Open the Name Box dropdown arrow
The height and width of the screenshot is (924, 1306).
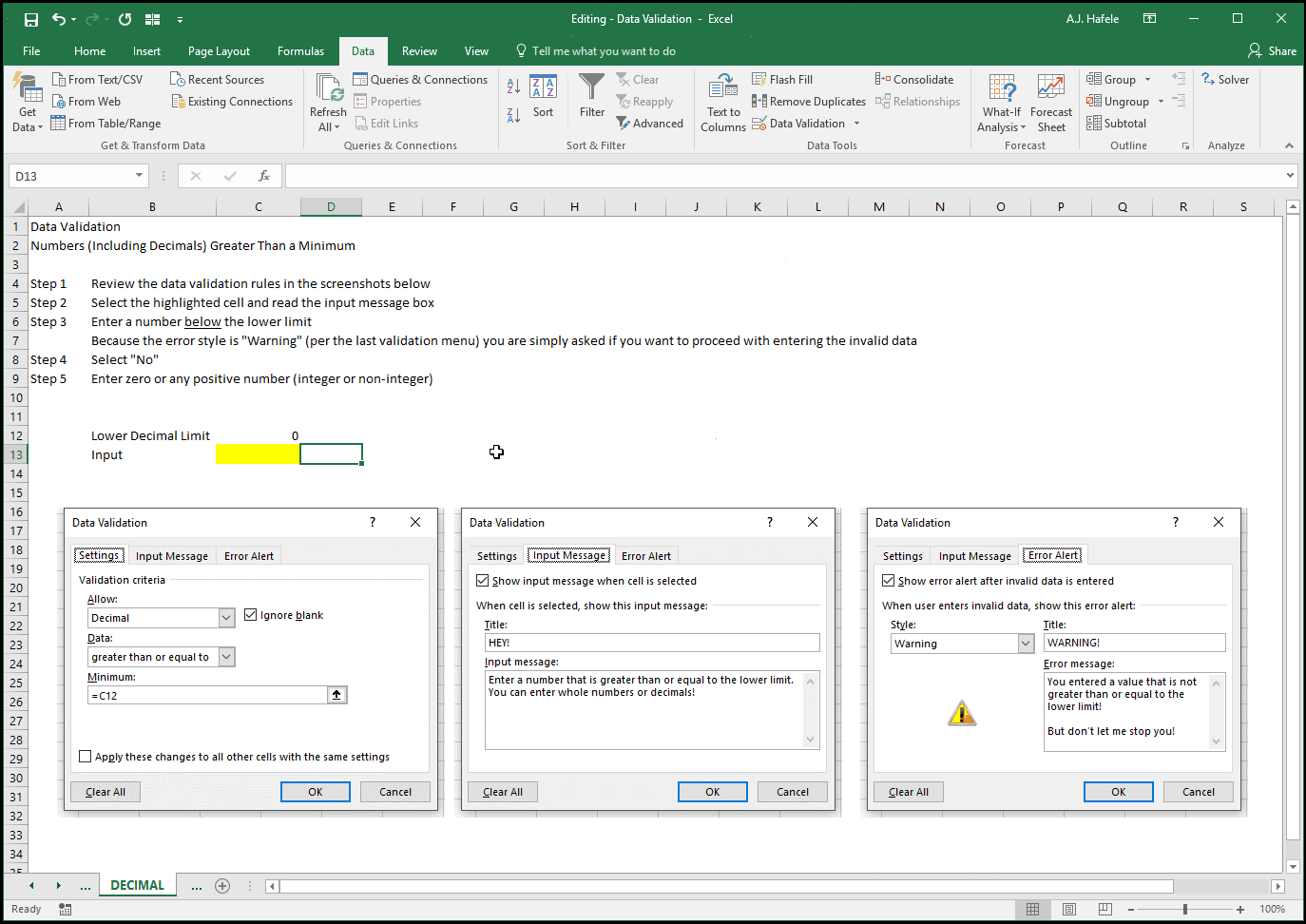click(139, 176)
